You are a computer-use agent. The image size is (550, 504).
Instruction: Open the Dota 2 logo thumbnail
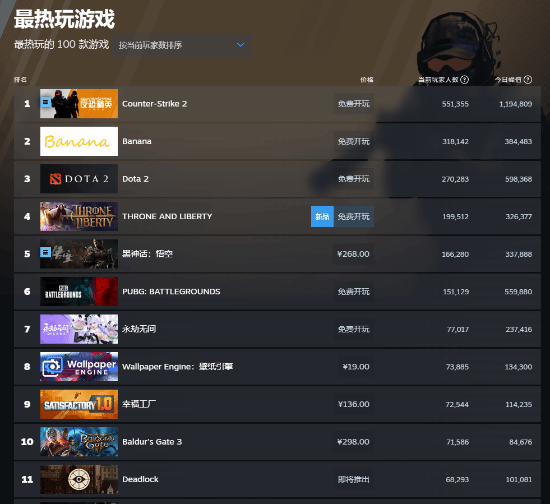pyautogui.click(x=79, y=179)
